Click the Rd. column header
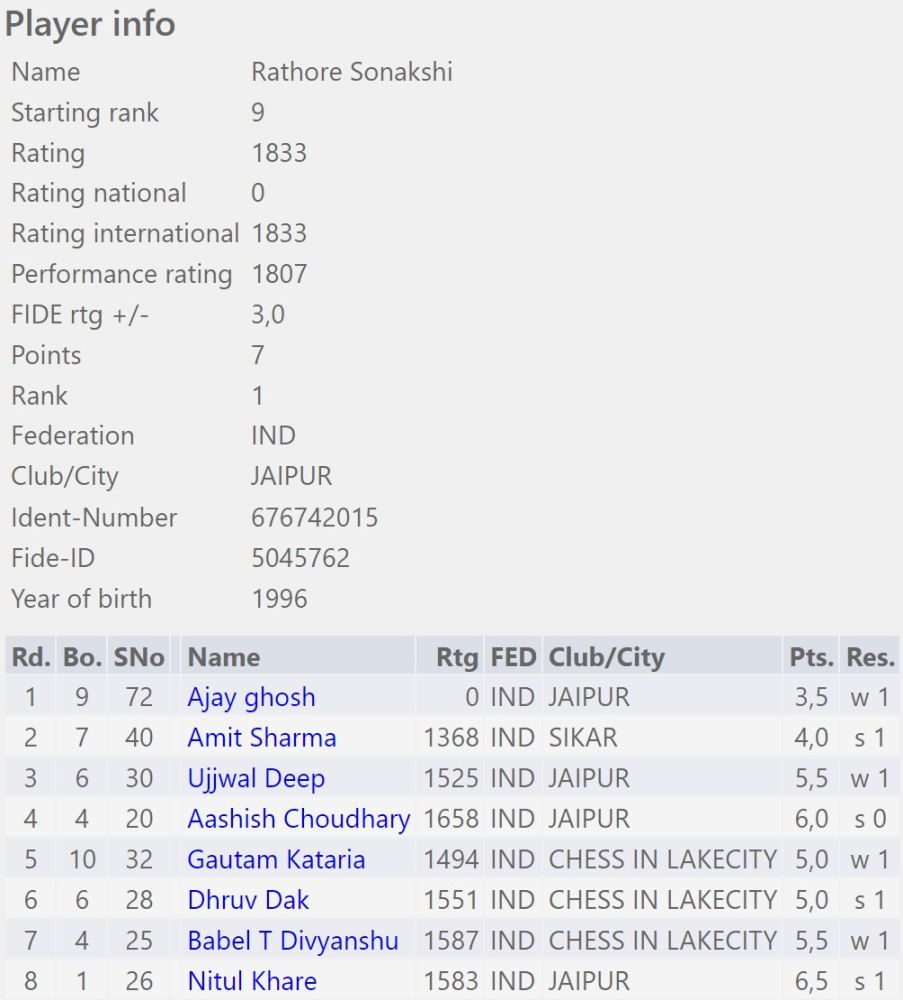This screenshot has height=1000, width=903. pyautogui.click(x=31, y=657)
